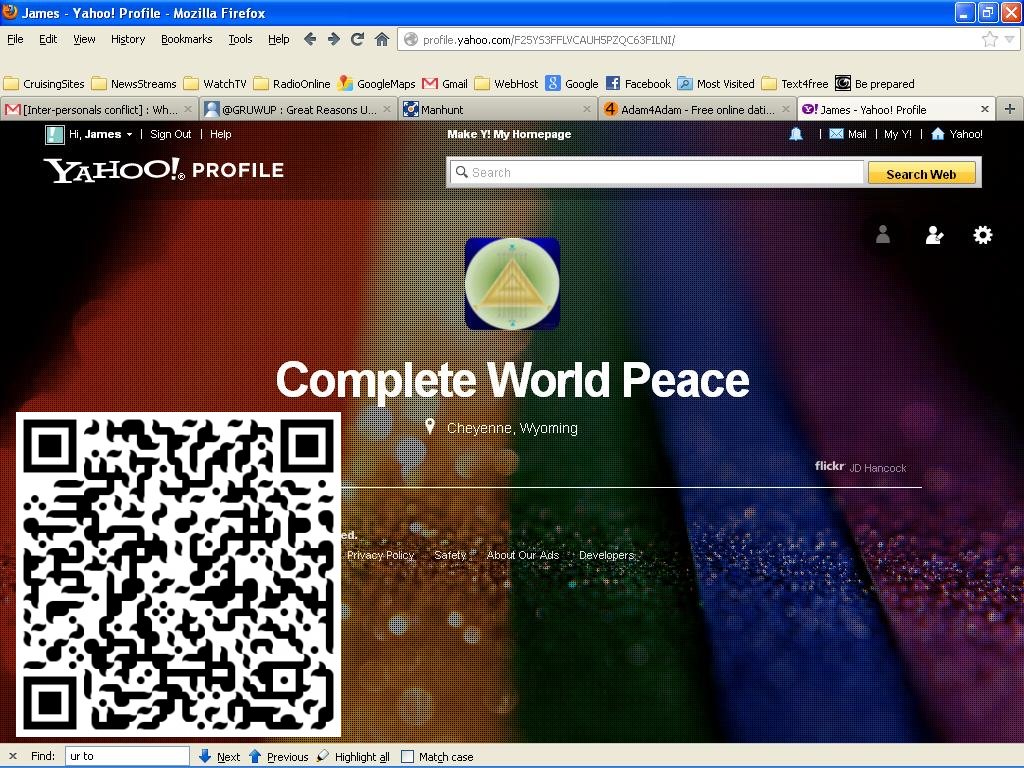
Task: Open the browser Home icon
Action: 382,39
